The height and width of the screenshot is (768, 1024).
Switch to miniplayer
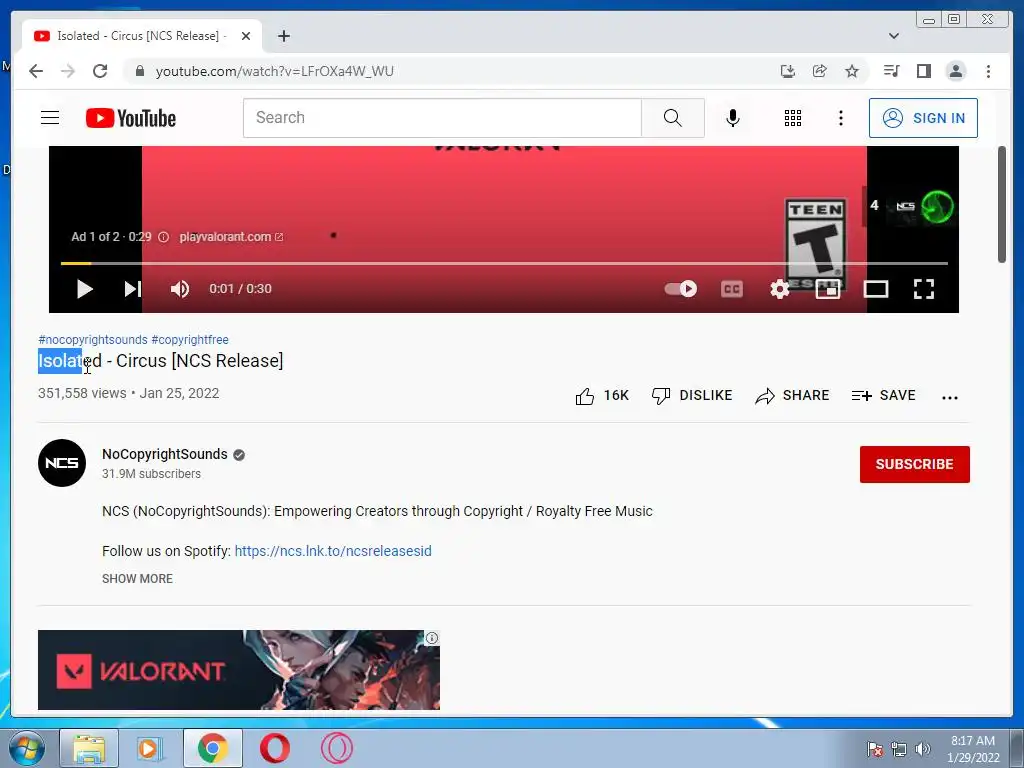(x=827, y=289)
